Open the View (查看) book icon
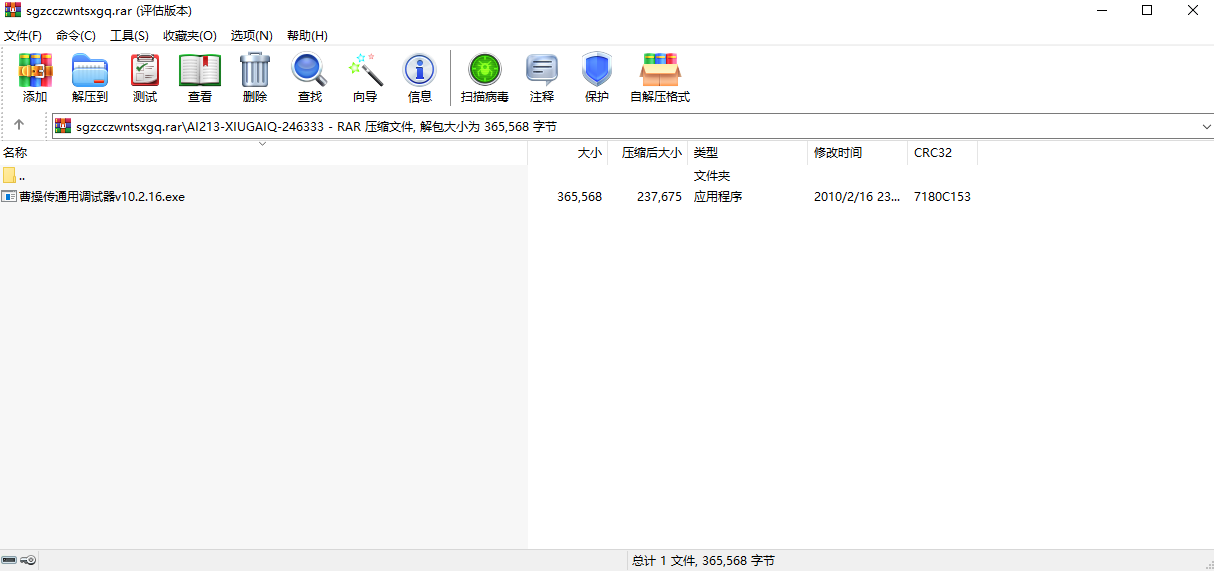The width and height of the screenshot is (1214, 571). (200, 77)
